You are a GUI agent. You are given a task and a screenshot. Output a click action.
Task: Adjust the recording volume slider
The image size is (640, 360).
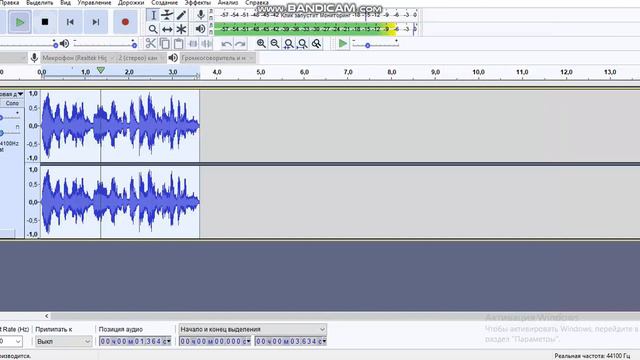click(x=29, y=44)
